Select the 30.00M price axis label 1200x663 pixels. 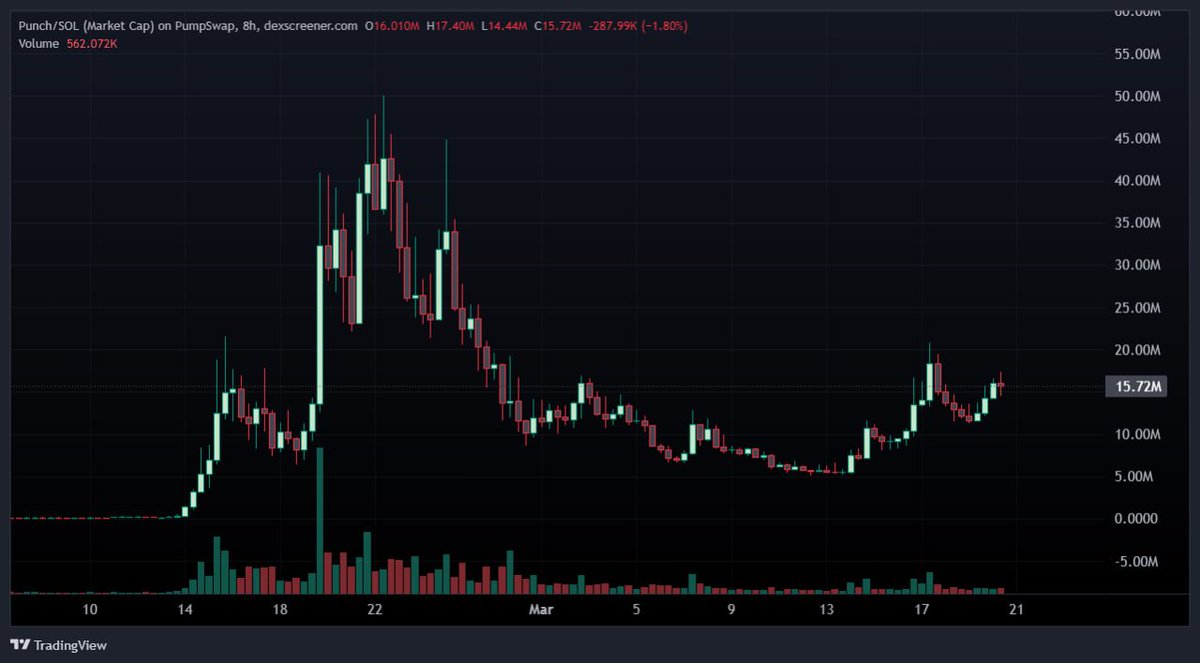(1139, 265)
